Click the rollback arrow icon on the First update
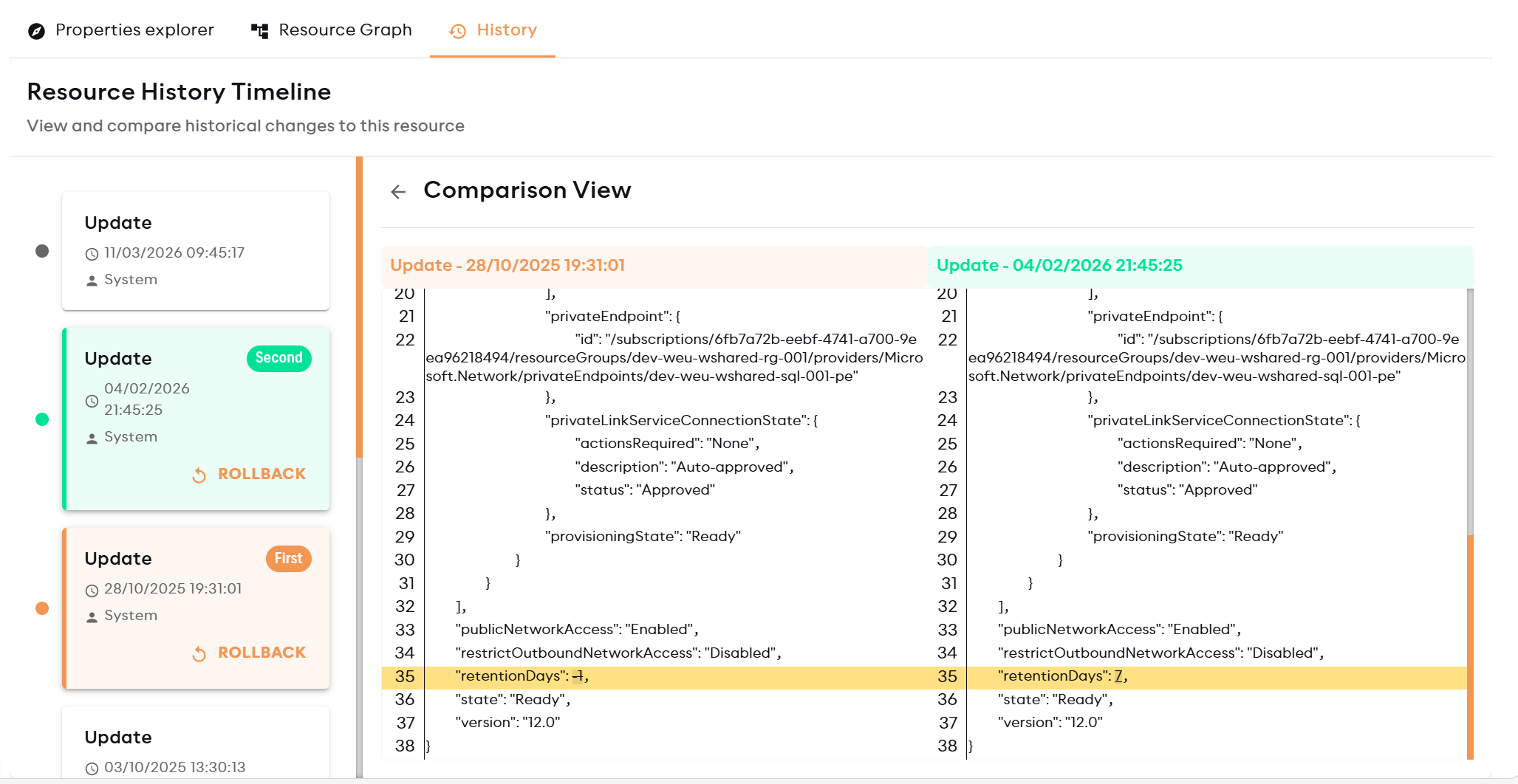Image resolution: width=1518 pixels, height=784 pixels. coord(198,653)
